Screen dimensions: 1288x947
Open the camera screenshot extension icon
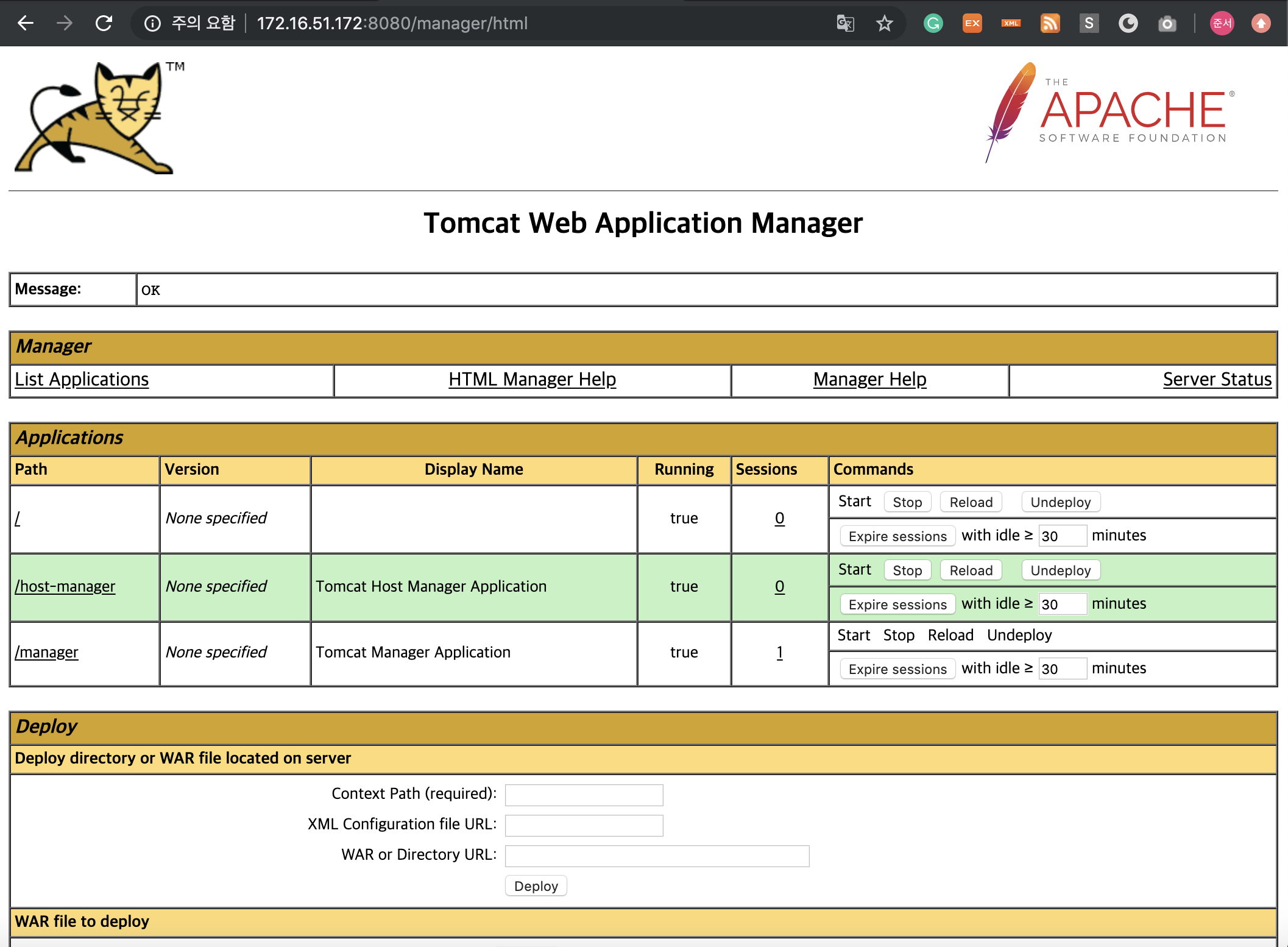pyautogui.click(x=1167, y=23)
